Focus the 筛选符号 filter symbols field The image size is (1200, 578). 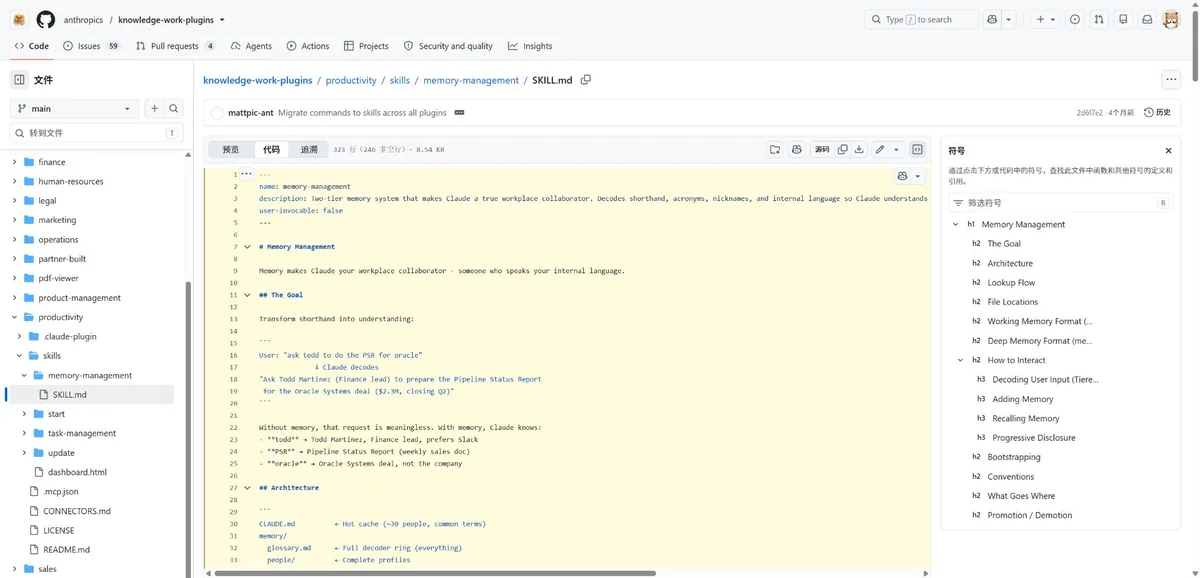[x=1060, y=203]
